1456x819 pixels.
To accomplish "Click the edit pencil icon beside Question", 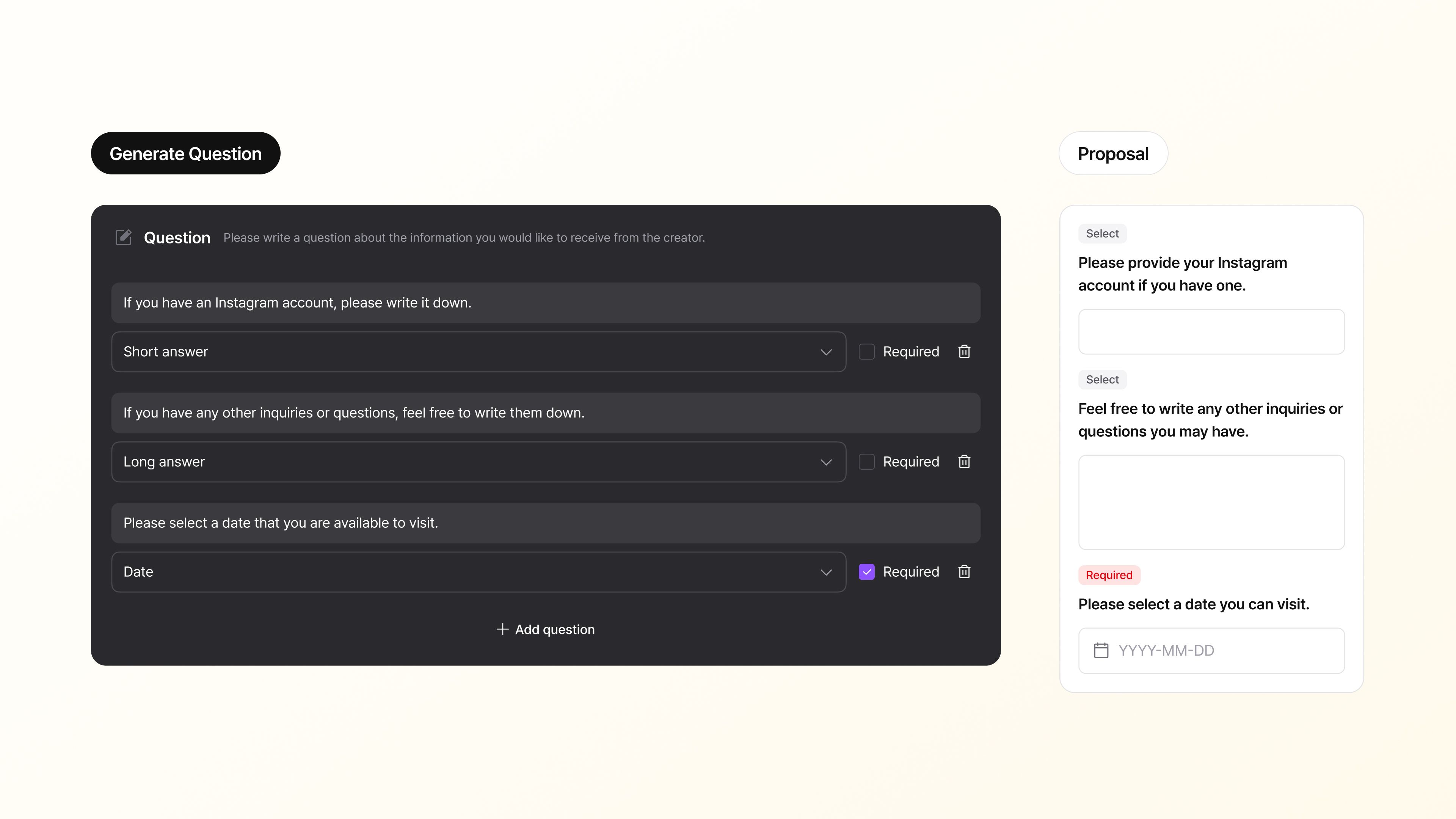I will click(123, 237).
